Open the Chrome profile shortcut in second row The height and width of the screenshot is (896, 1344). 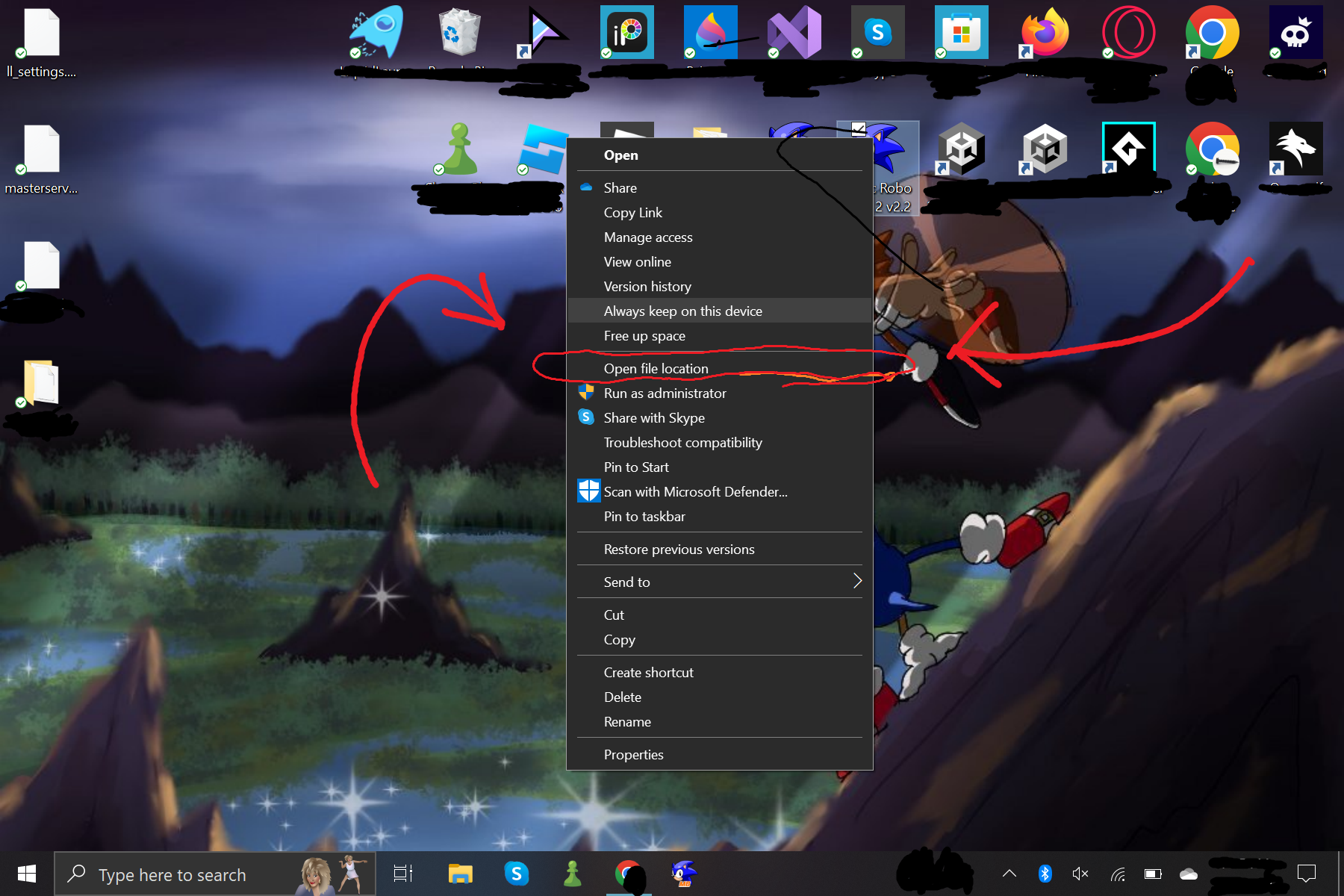click(x=1213, y=149)
